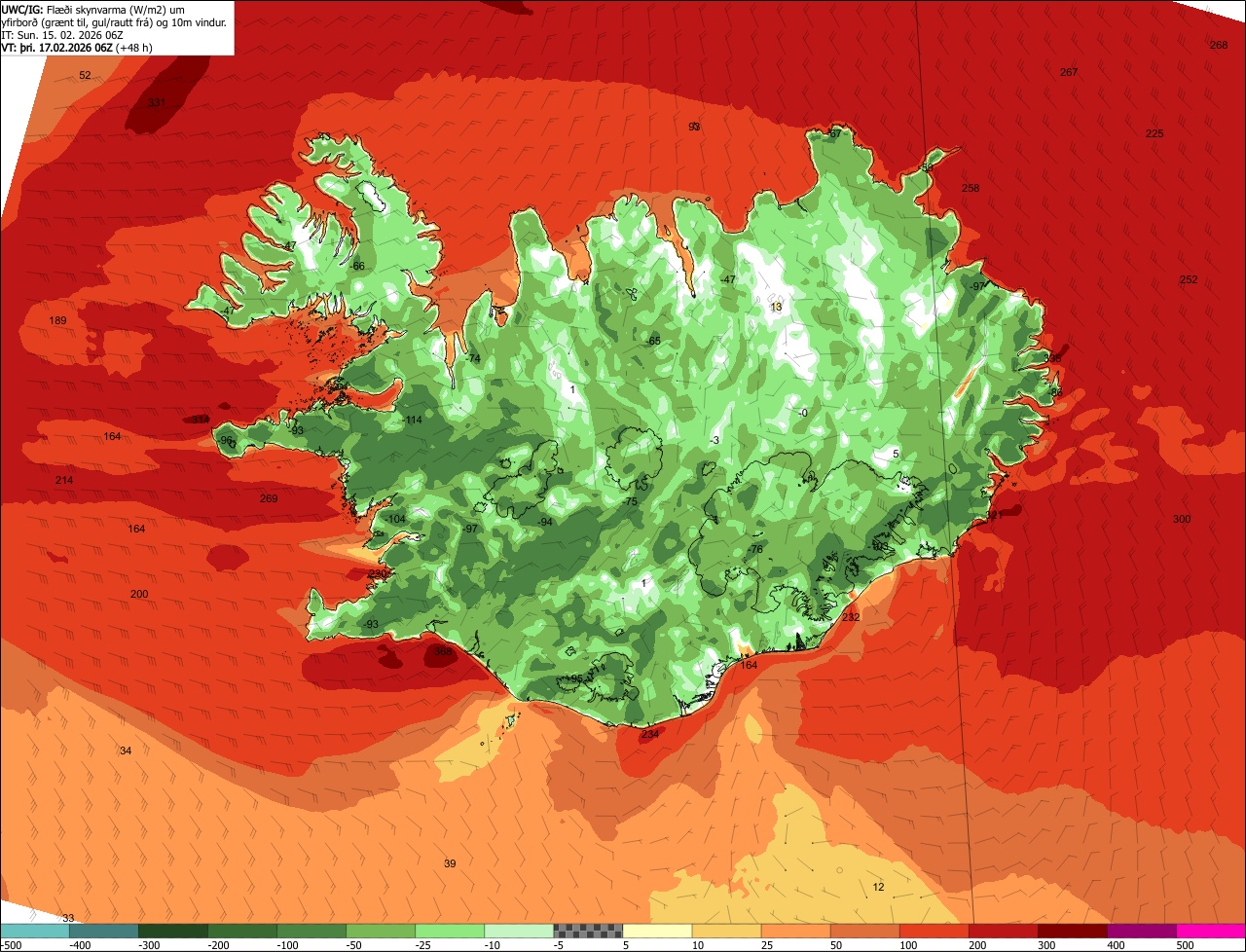1246x952 pixels.
Task: Click the light teal -500 to -400 legend swatch
Action: [35, 931]
